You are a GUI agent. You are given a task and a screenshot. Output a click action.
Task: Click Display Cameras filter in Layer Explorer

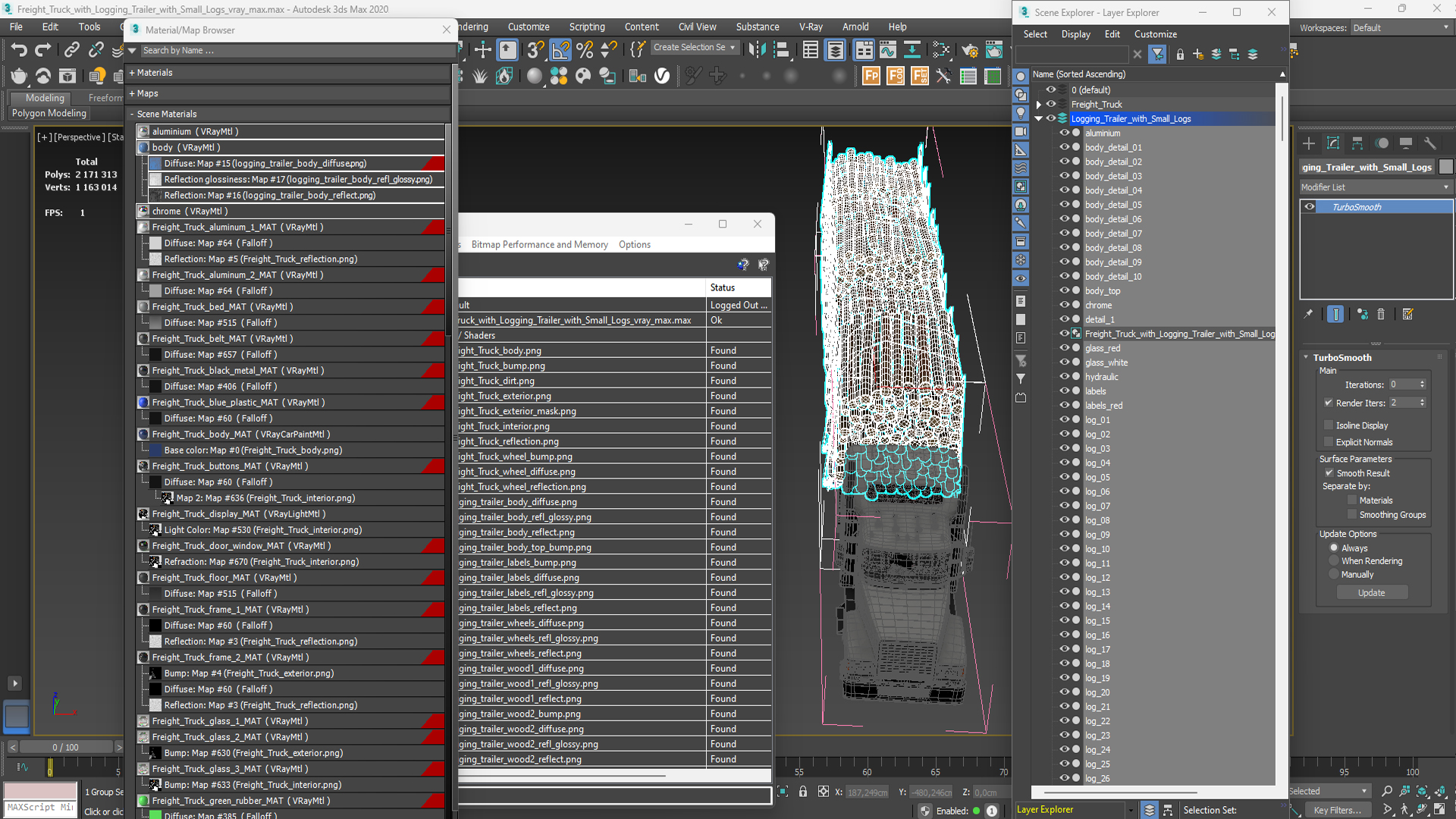[x=1021, y=131]
